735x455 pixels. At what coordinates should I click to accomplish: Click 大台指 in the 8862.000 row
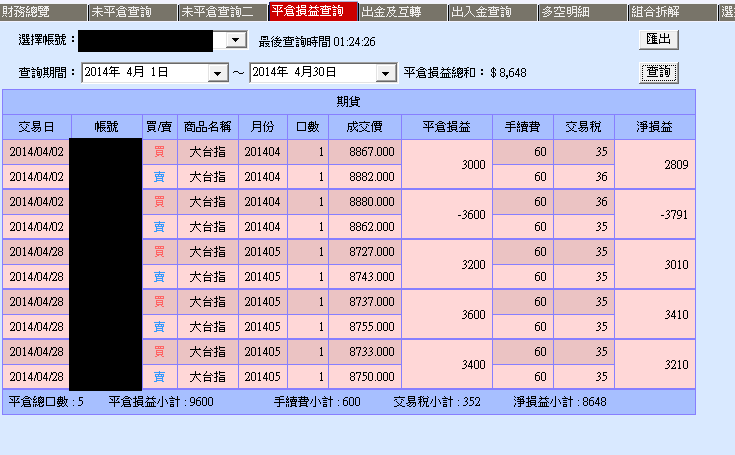click(x=208, y=227)
